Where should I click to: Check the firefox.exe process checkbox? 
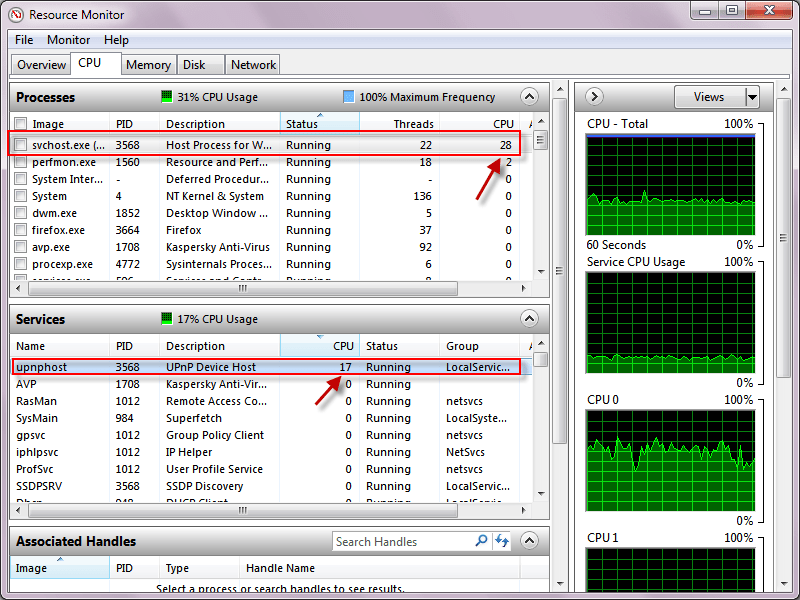click(22, 230)
